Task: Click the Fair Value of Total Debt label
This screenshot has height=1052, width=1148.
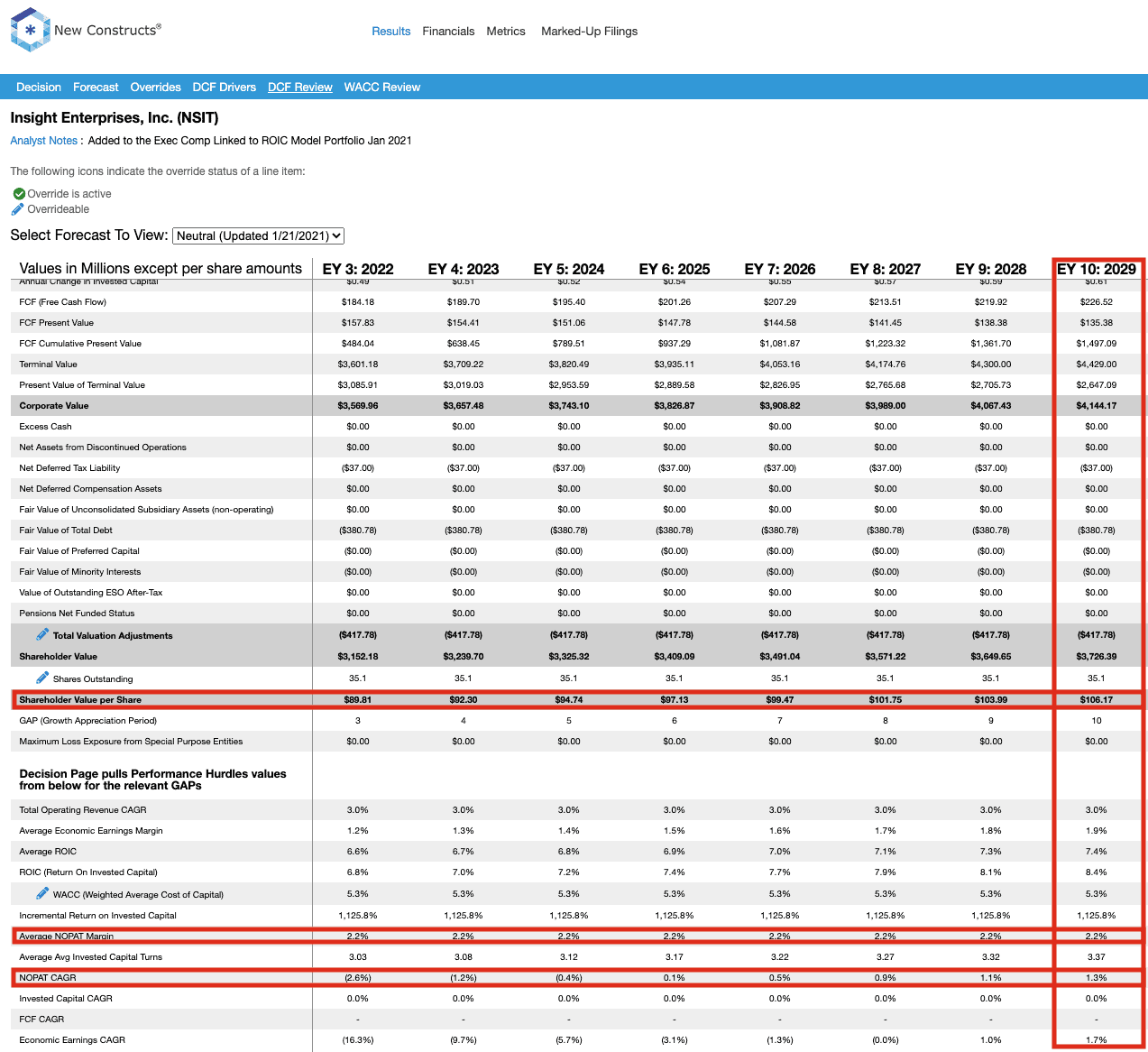Action: click(x=66, y=531)
